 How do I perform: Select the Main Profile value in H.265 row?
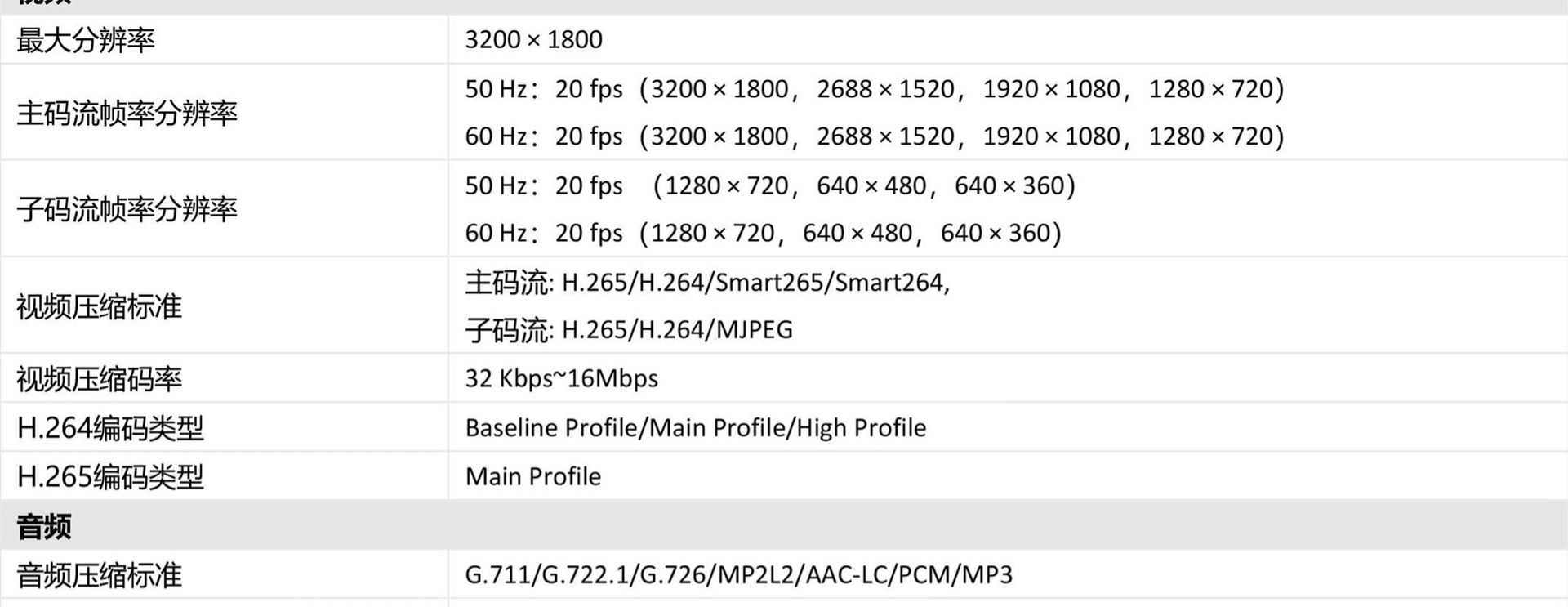532,477
